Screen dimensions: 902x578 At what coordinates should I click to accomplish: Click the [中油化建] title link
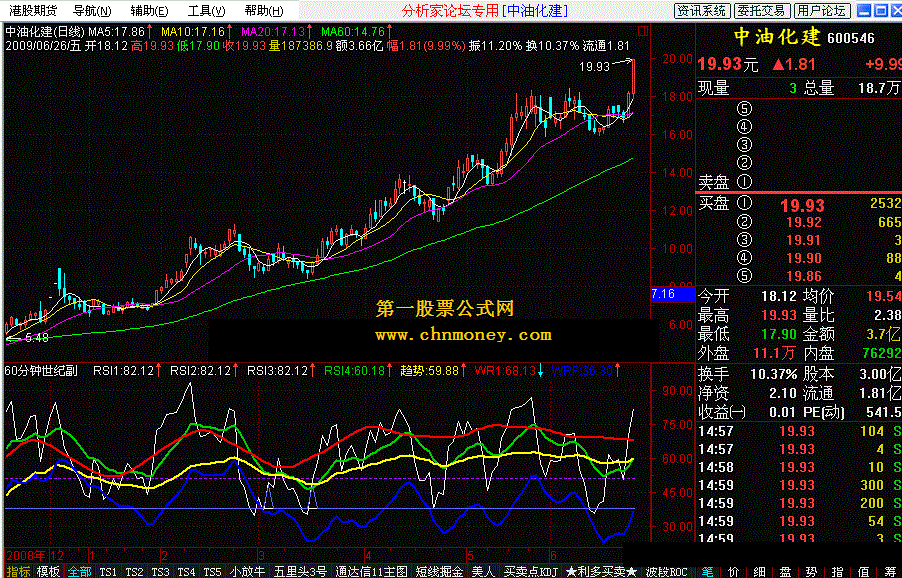535,11
